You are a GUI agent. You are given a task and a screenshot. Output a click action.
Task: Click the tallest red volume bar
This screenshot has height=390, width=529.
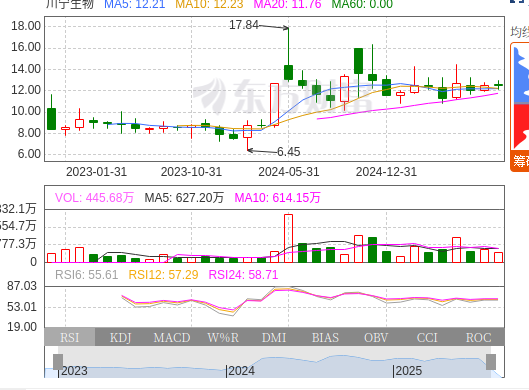point(288,238)
